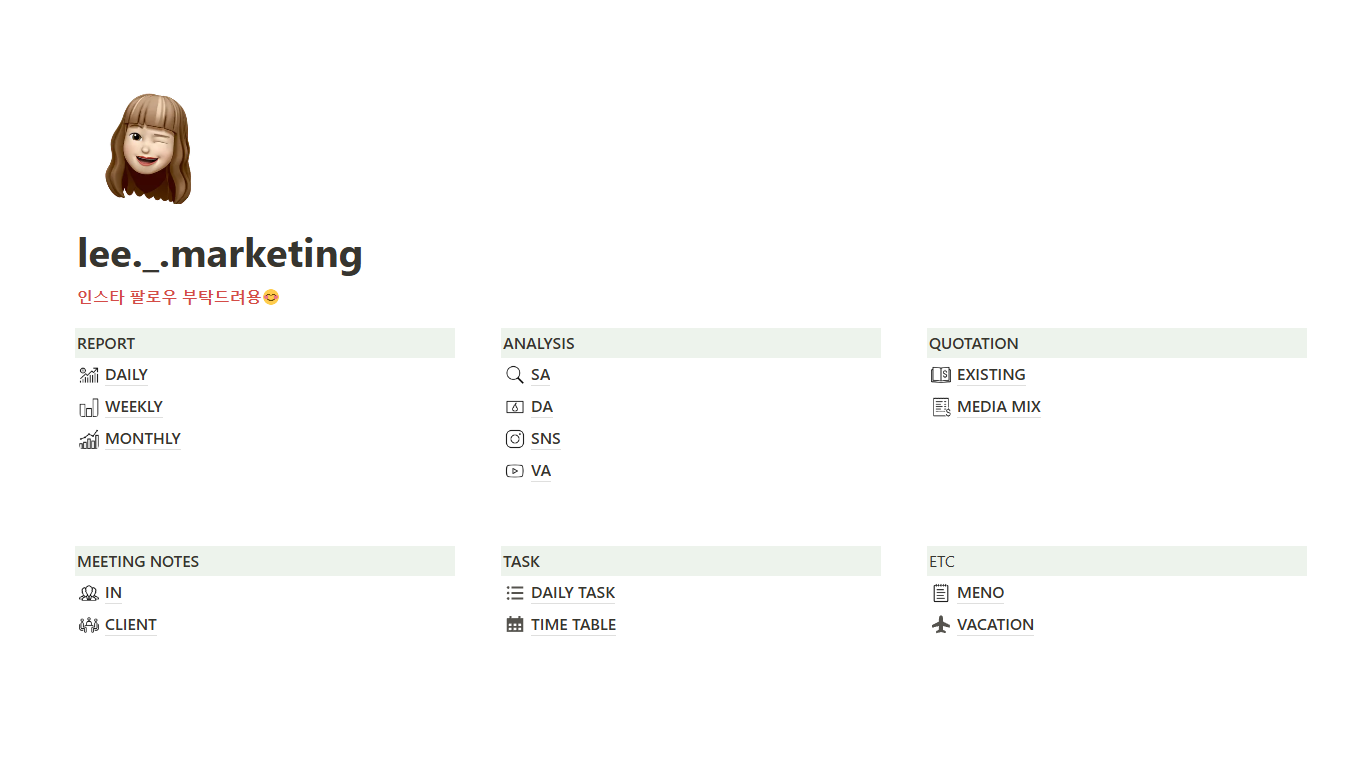Click the magnifying glass icon beside SA
This screenshot has width=1357, height=765.
click(x=515, y=375)
